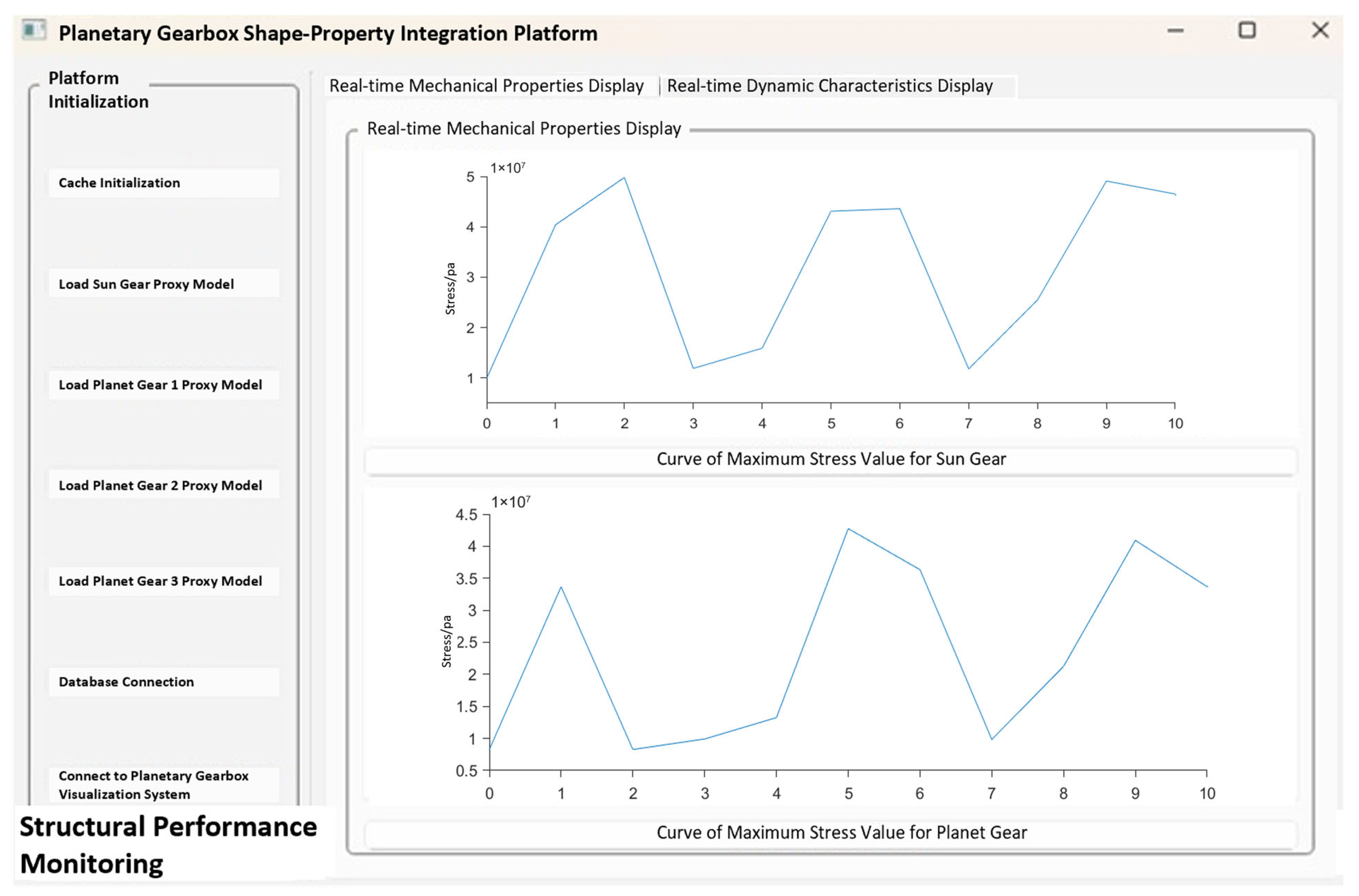Load Planet Gear 2 Proxy Model
The width and height of the screenshot is (1359, 896).
click(x=164, y=485)
